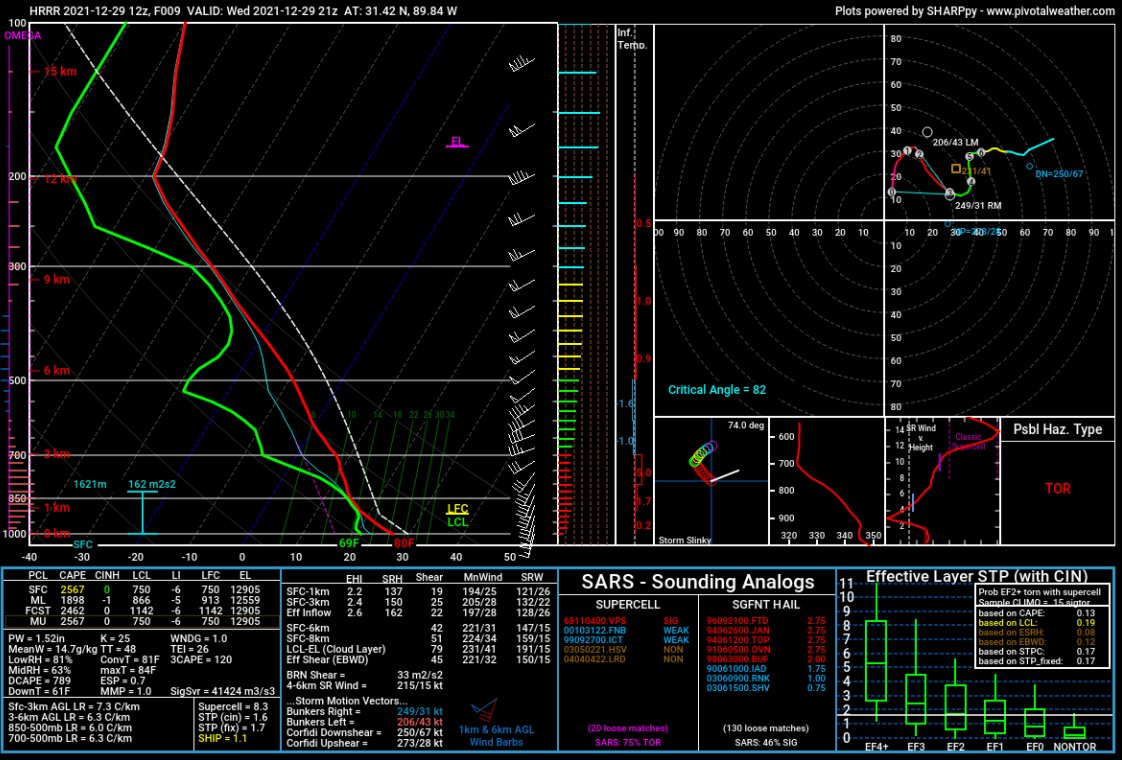The image size is (1122, 760).
Task: Click the Bunkers Right 249/31 kt value
Action: tap(420, 712)
